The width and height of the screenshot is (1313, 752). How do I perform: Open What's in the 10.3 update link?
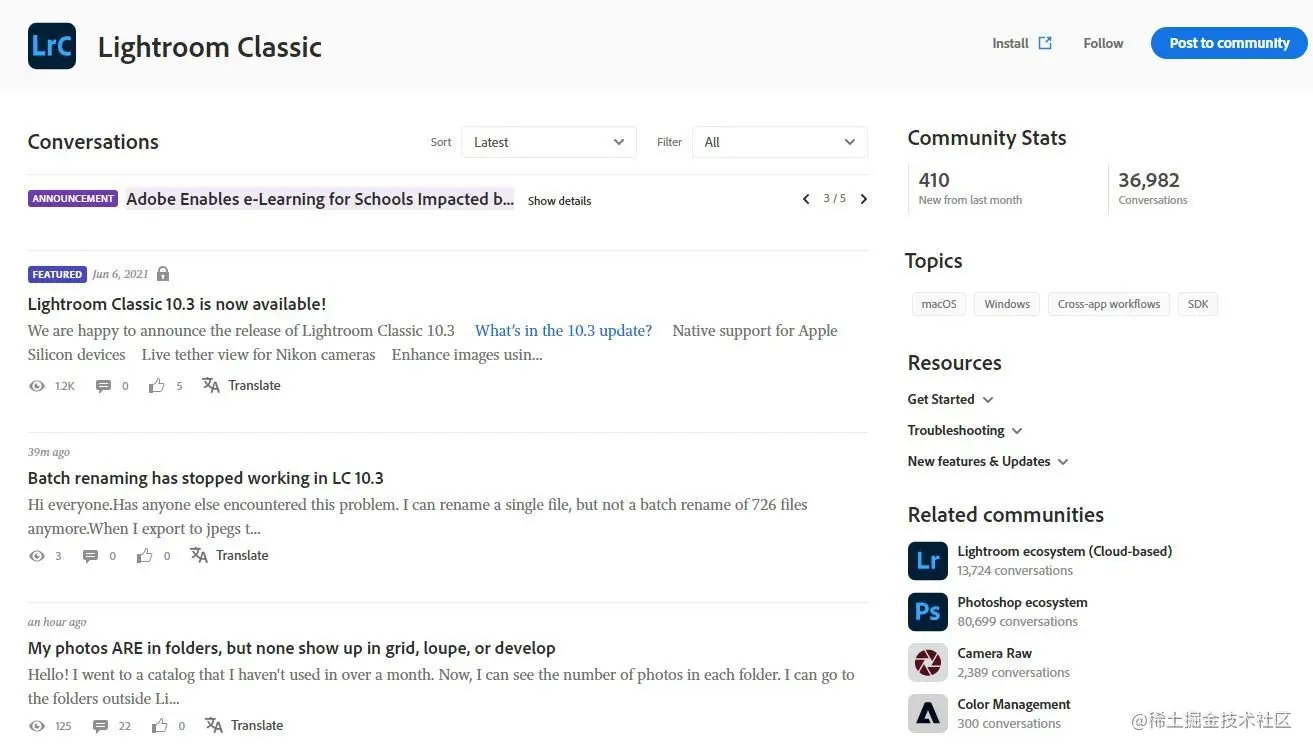[x=563, y=331]
